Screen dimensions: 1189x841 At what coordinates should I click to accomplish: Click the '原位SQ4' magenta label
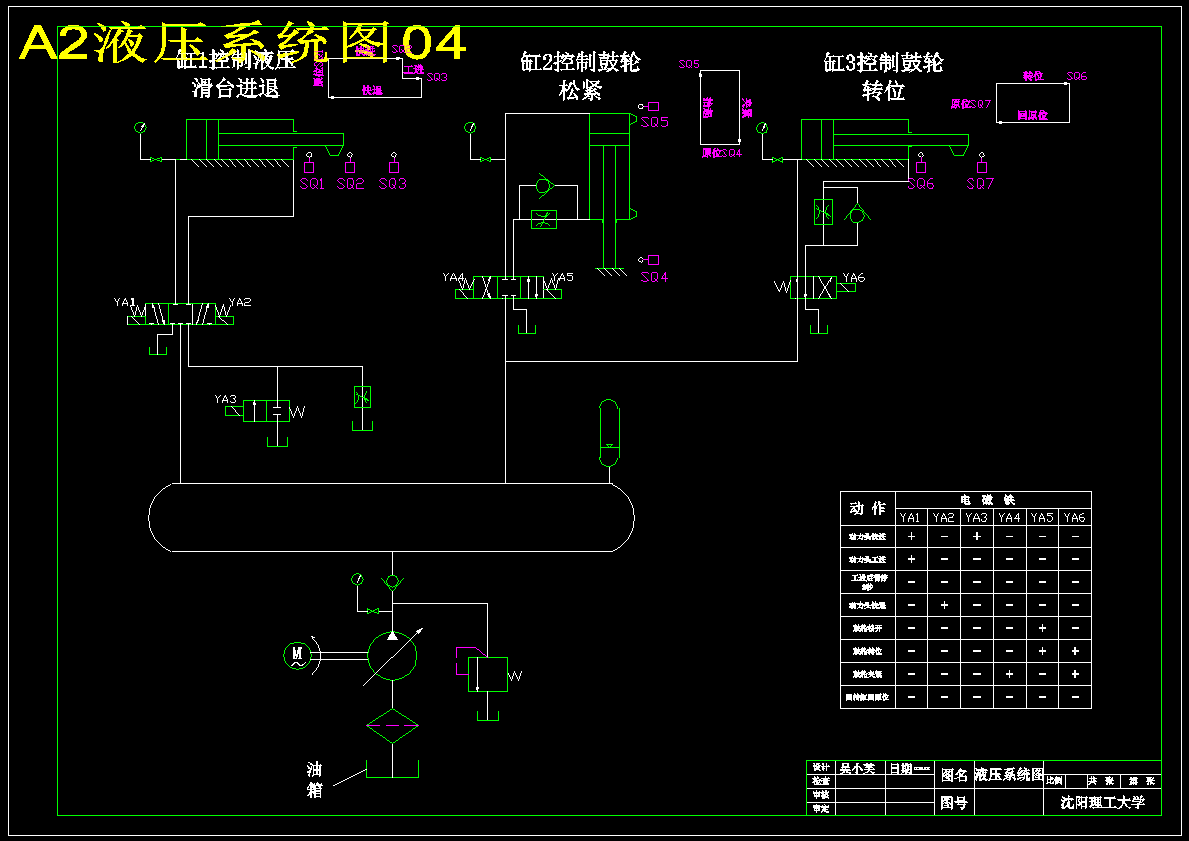[x=721, y=152]
